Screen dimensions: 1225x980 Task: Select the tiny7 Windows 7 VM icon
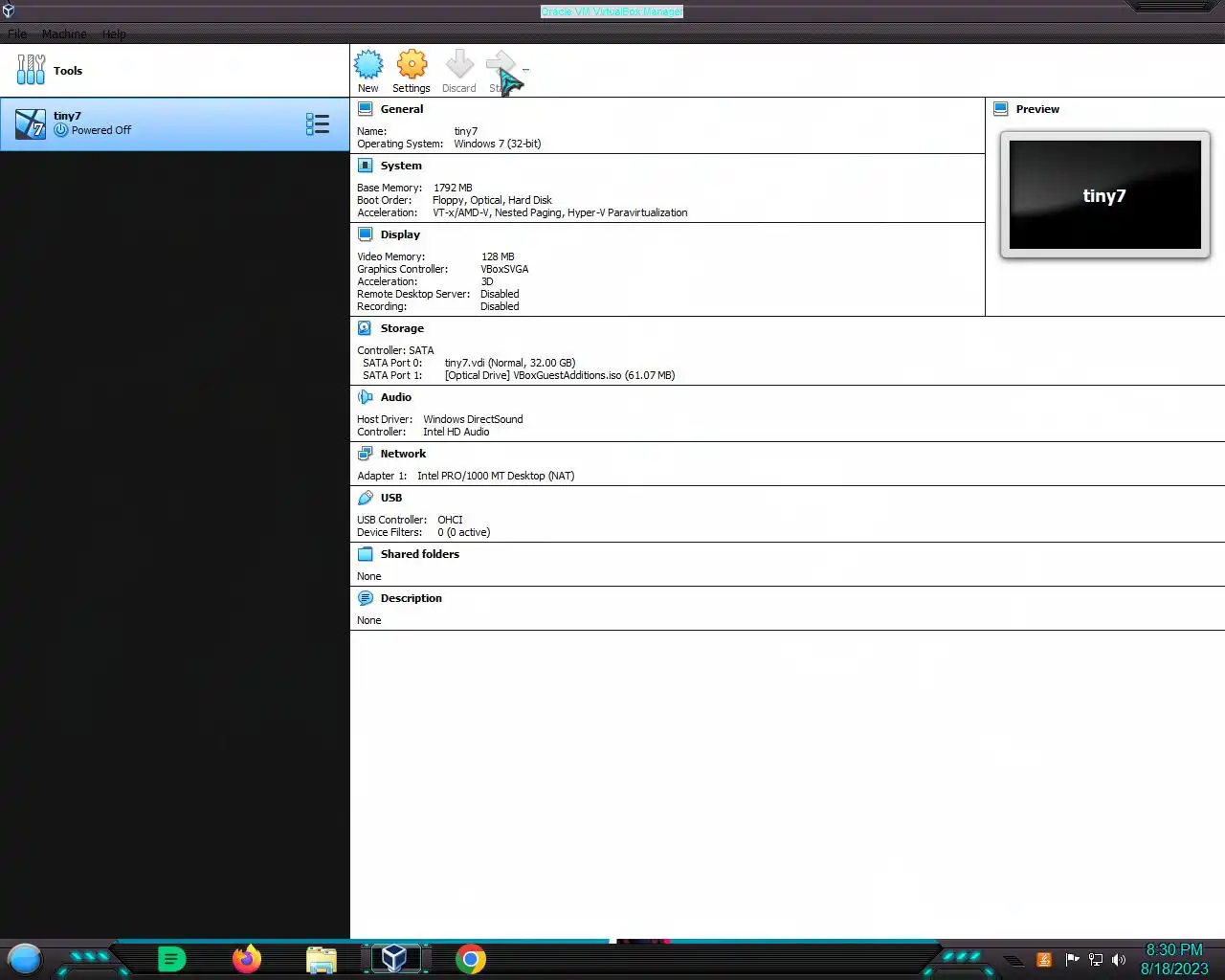click(31, 123)
